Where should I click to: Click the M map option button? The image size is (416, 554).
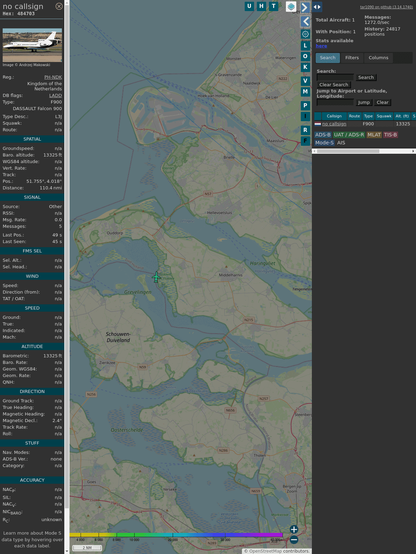[305, 92]
